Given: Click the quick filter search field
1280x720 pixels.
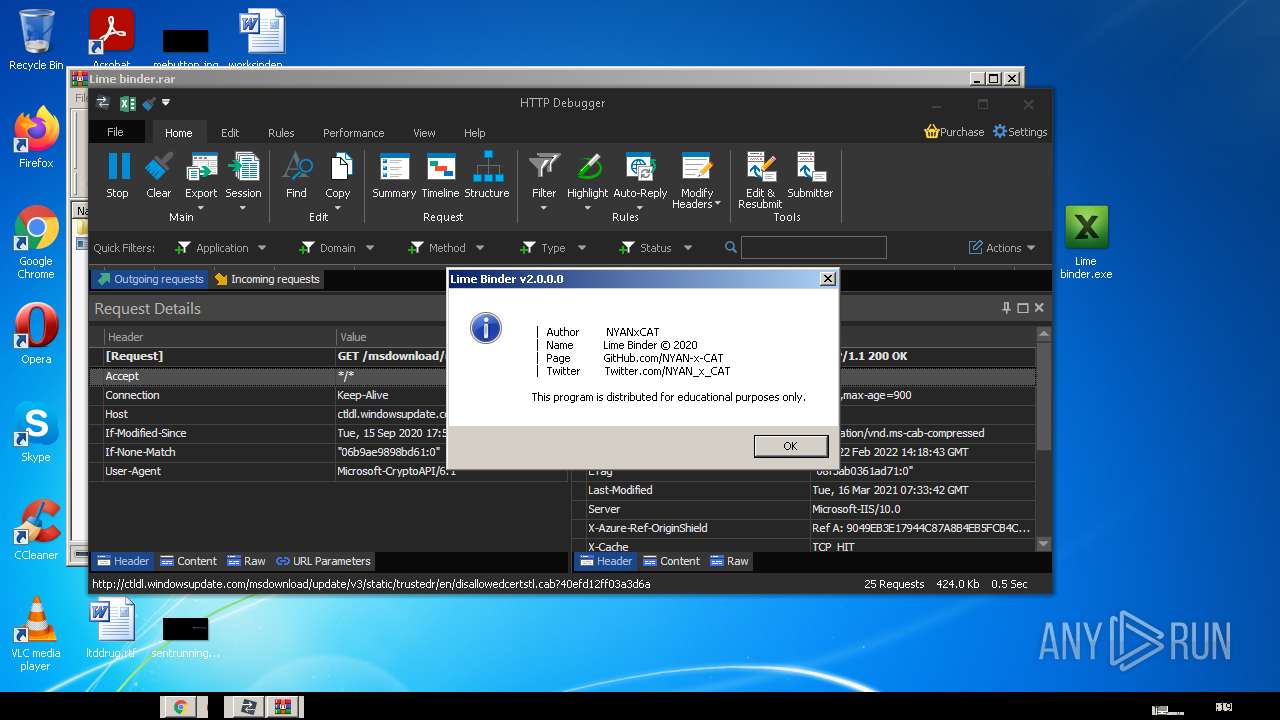Looking at the screenshot, I should 813,247.
